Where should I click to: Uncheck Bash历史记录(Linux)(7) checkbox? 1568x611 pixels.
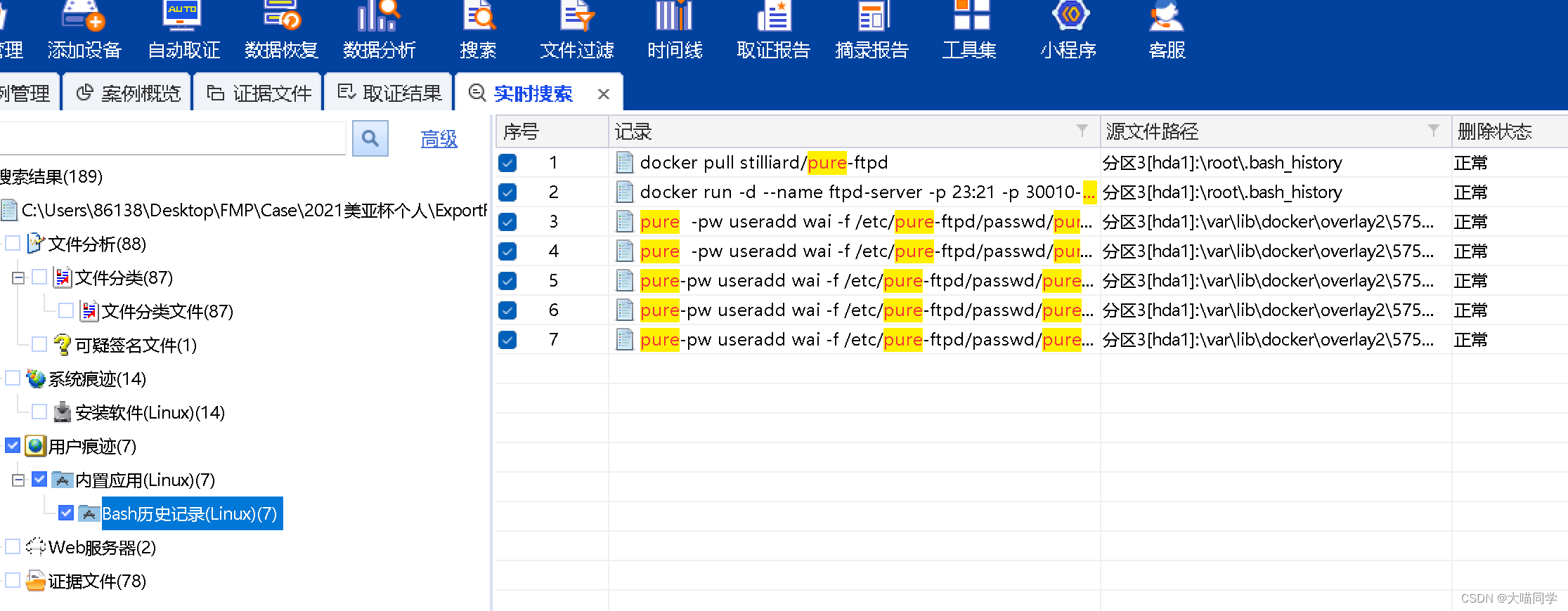(67, 513)
